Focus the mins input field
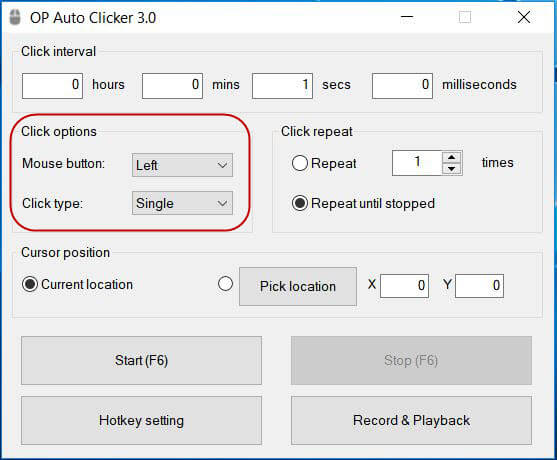The image size is (557, 460). tap(172, 86)
